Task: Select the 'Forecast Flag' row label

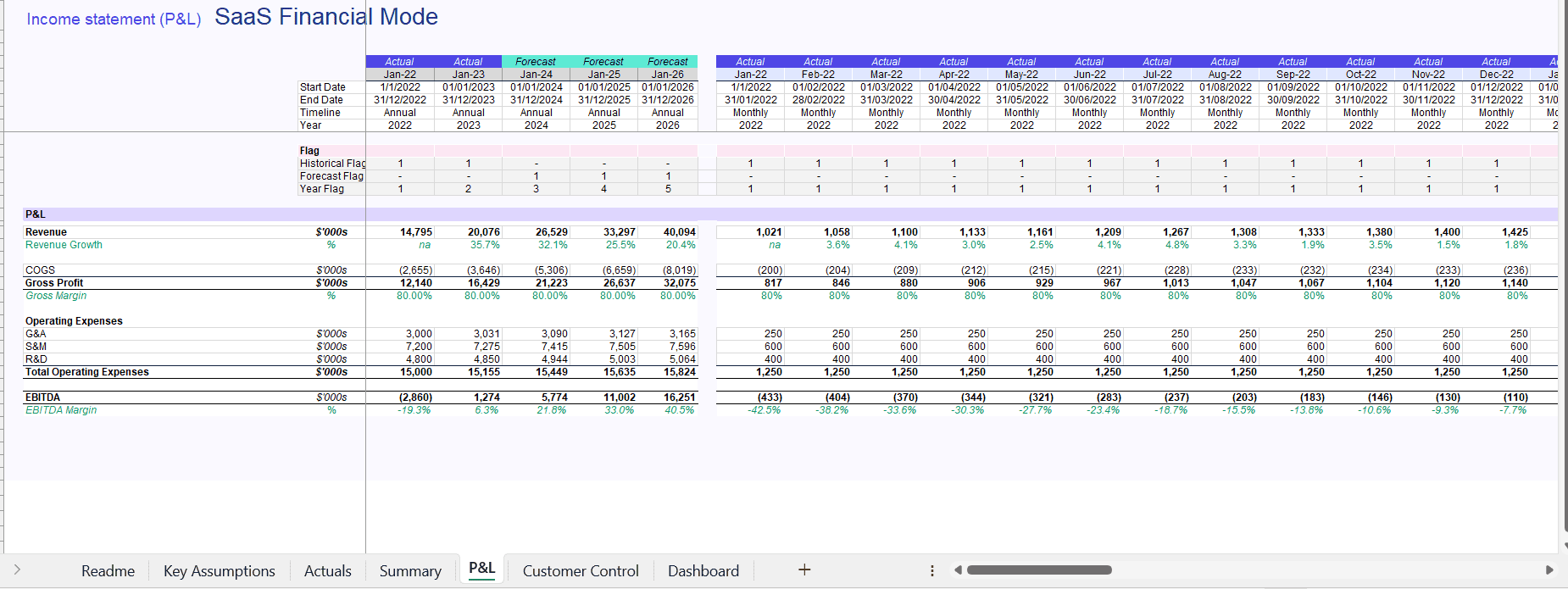Action: tap(331, 176)
